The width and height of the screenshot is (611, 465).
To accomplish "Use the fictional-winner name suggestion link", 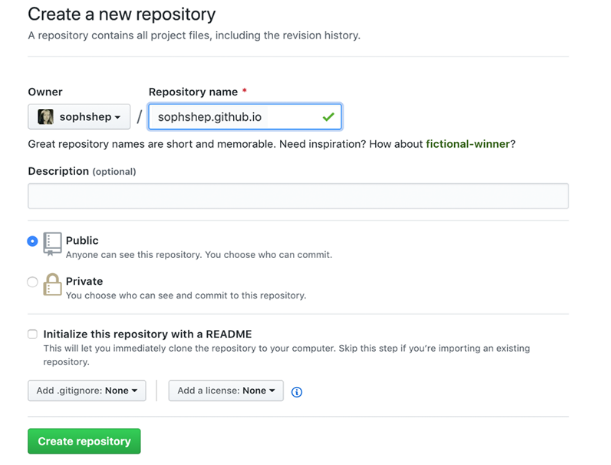I will point(468,144).
